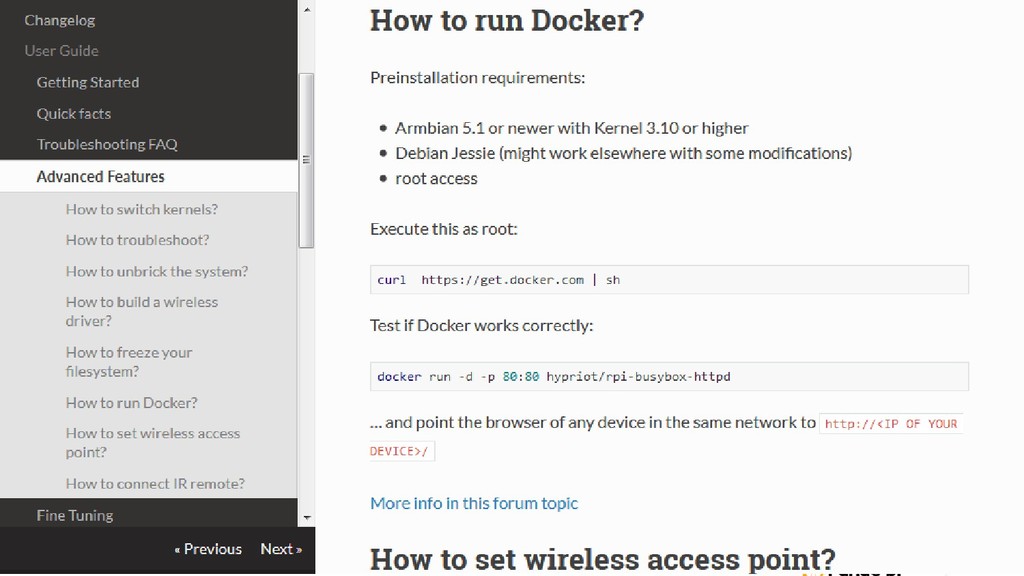Image resolution: width=1024 pixels, height=576 pixels.
Task: Select the Advanced Features section
Action: 101,176
